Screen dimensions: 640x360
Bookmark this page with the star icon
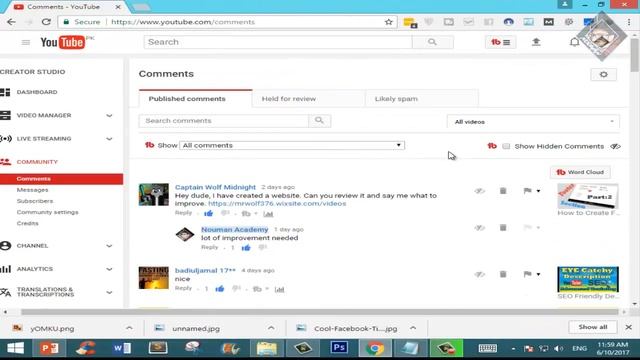[x=389, y=22]
